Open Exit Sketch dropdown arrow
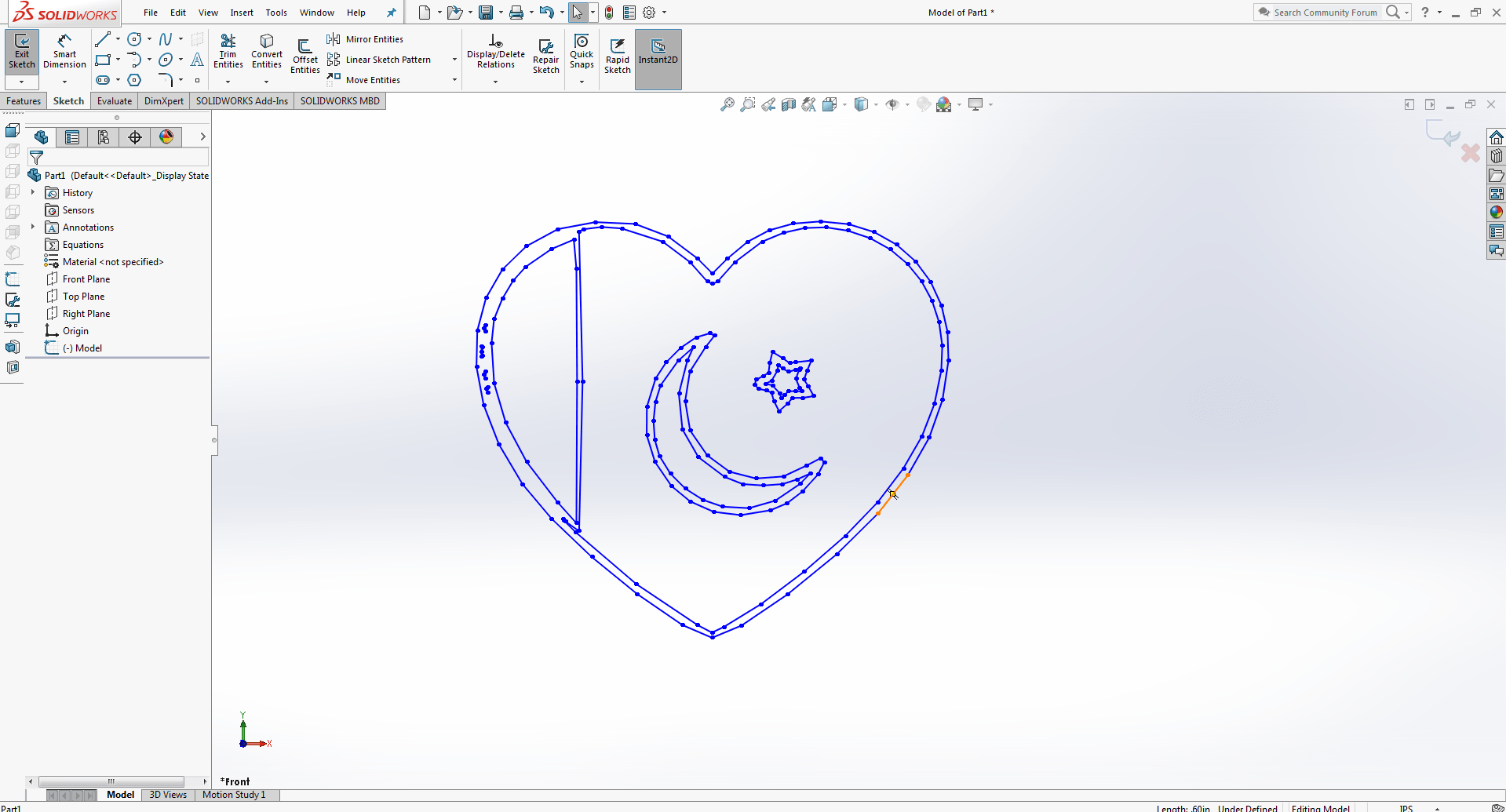Screen dimensions: 1506x812 (22, 82)
